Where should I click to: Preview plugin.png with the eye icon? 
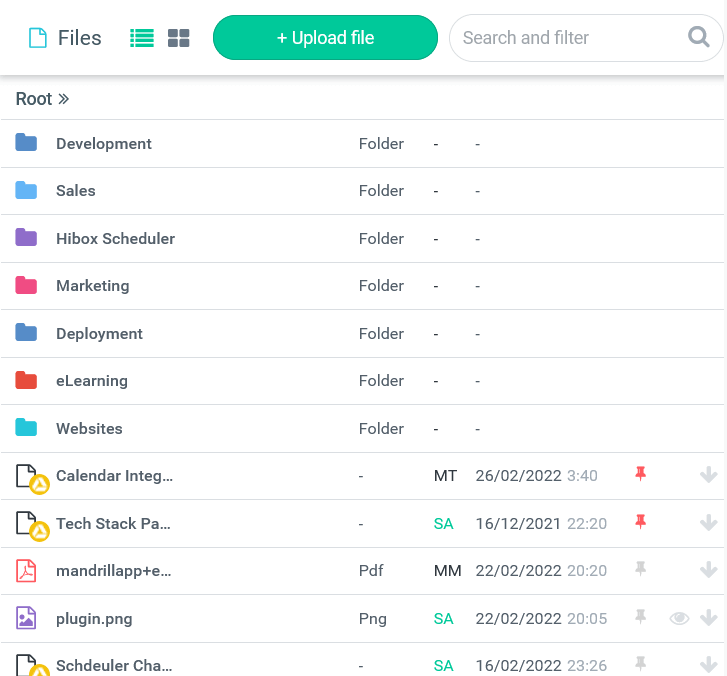pyautogui.click(x=680, y=618)
